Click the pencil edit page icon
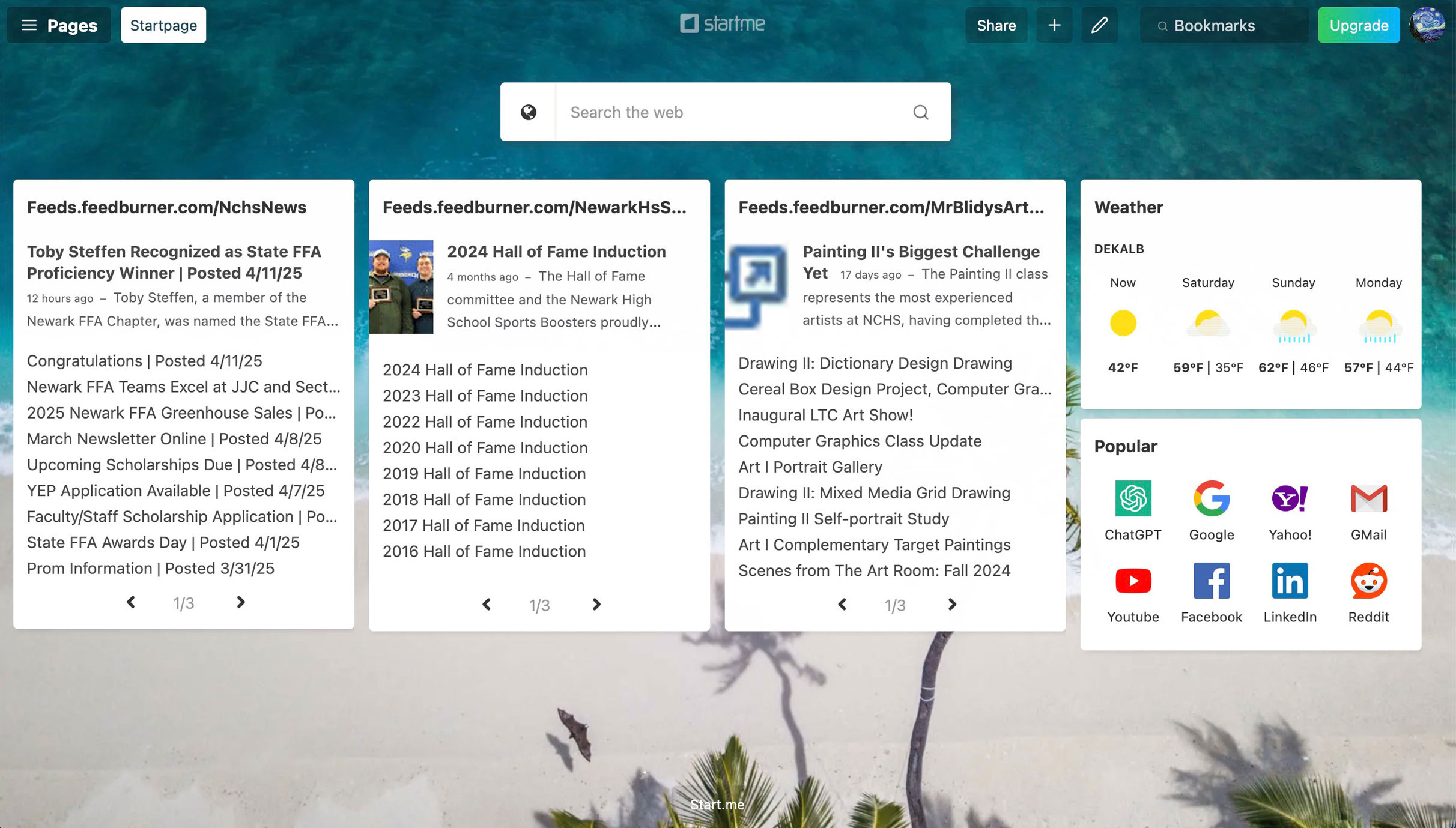The height and width of the screenshot is (828, 1456). (x=1099, y=25)
